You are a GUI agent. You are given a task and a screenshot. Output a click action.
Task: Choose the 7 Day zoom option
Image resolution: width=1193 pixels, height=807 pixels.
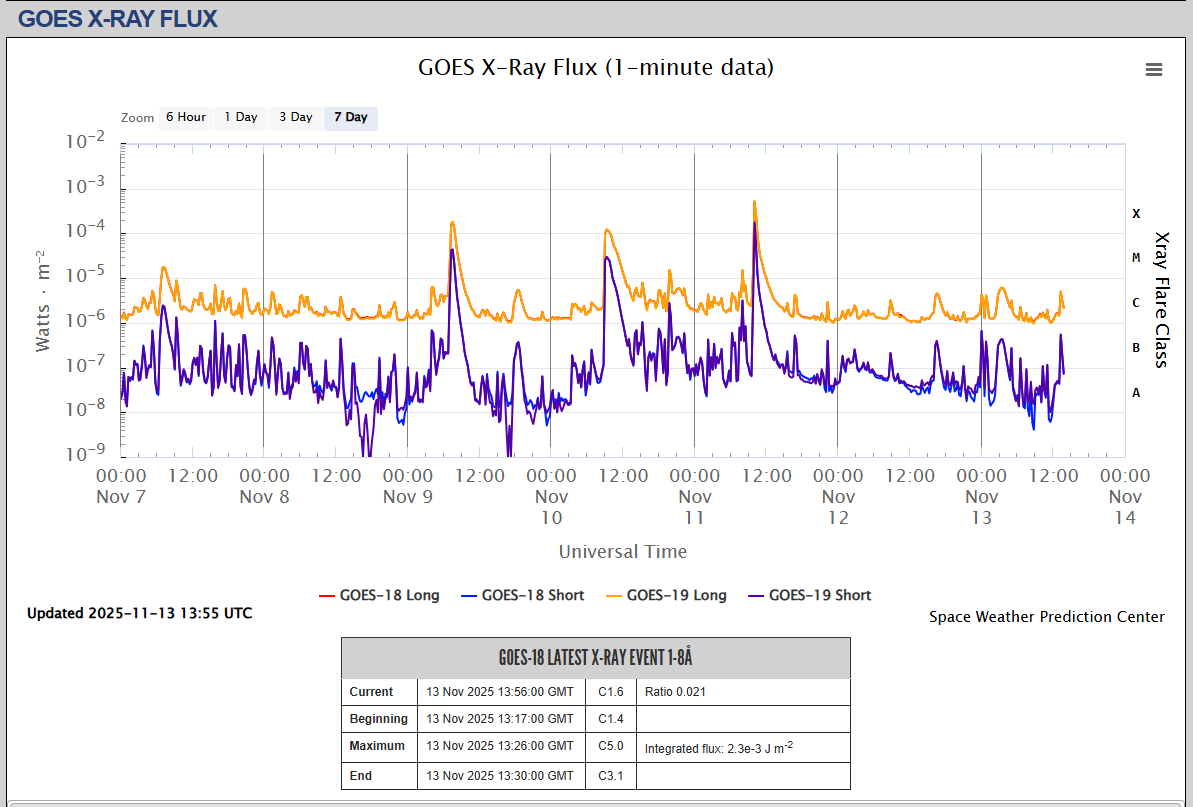tap(350, 118)
